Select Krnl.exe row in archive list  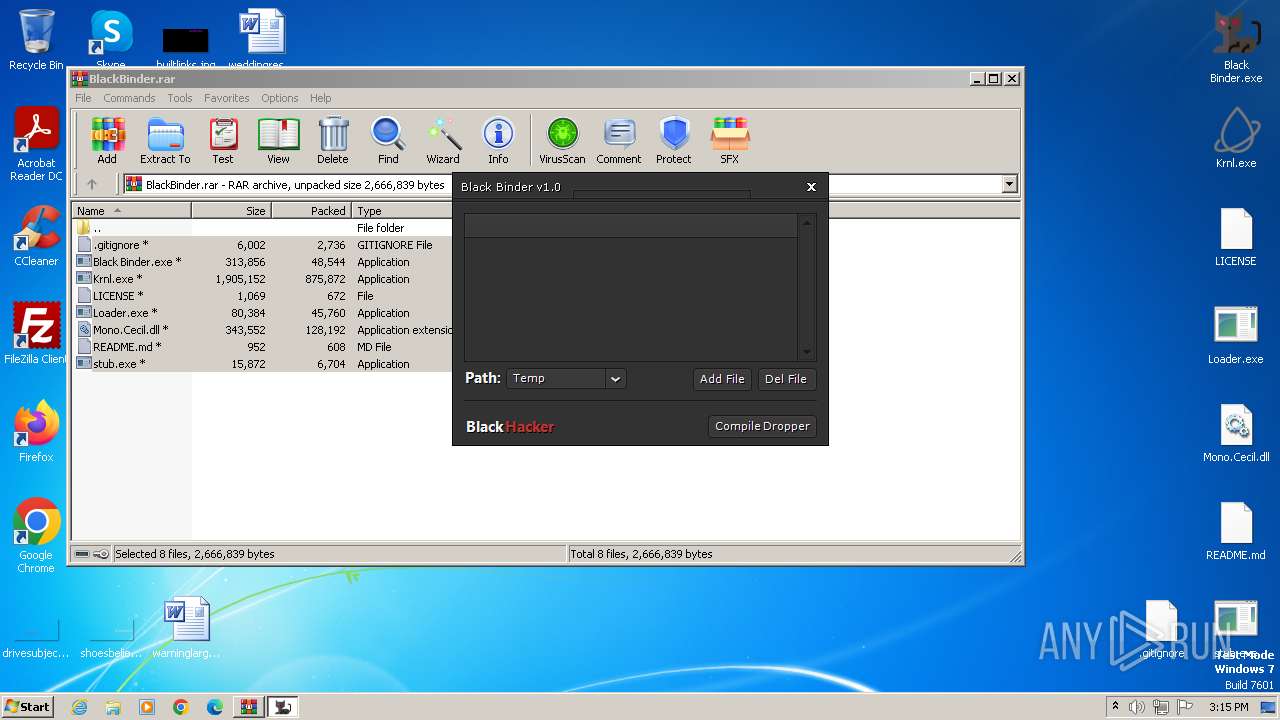262,279
